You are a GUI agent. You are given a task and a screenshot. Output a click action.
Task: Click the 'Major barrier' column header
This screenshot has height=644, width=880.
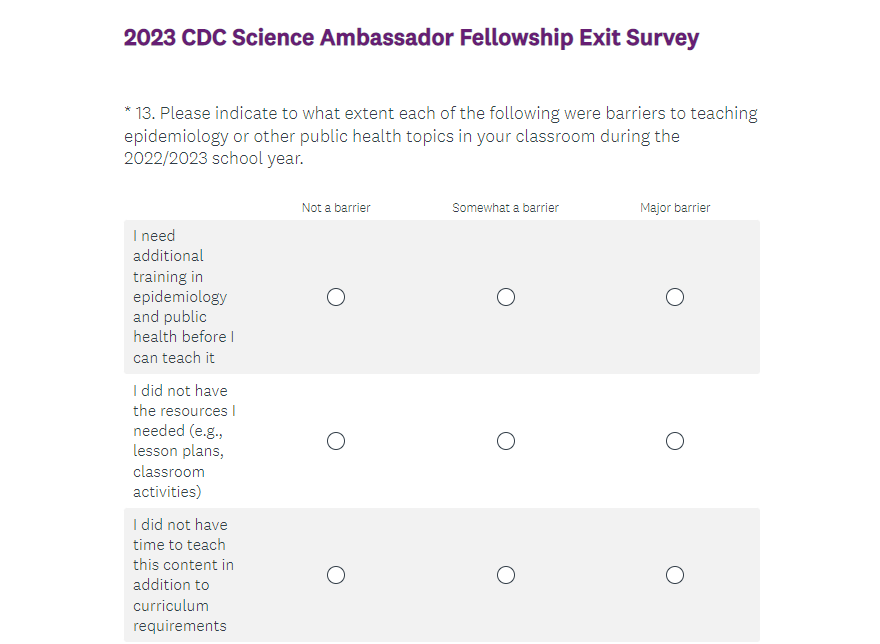[675, 208]
